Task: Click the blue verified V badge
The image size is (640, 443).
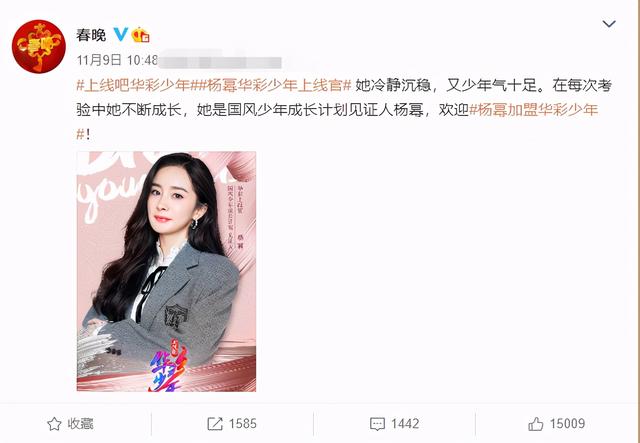Action: coord(120,34)
